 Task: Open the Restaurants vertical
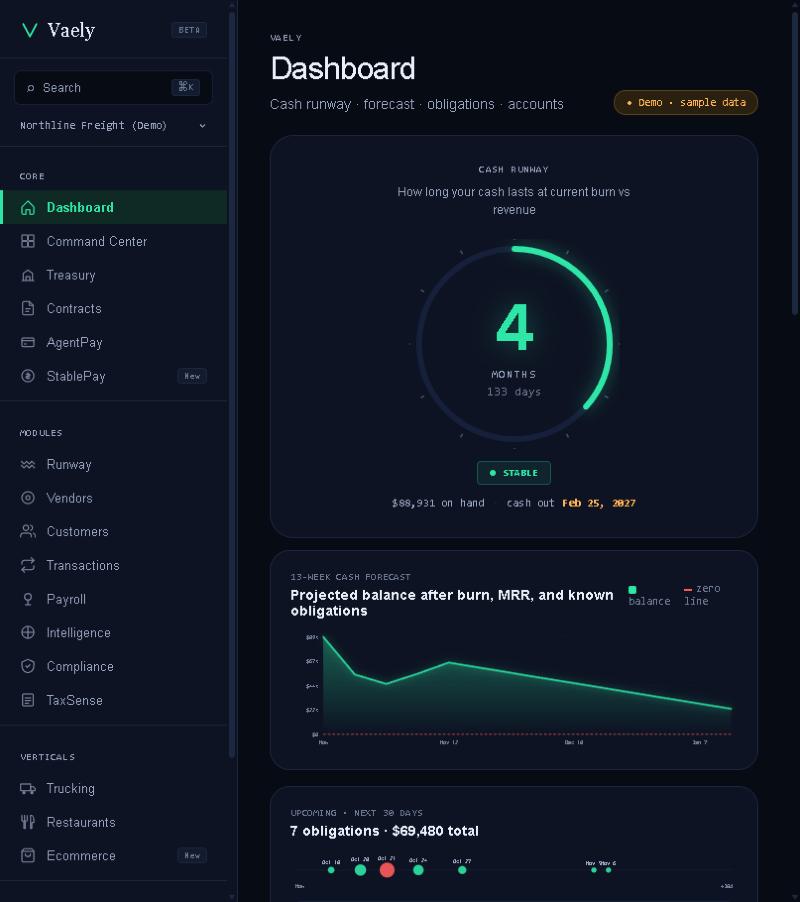tap(114, 822)
